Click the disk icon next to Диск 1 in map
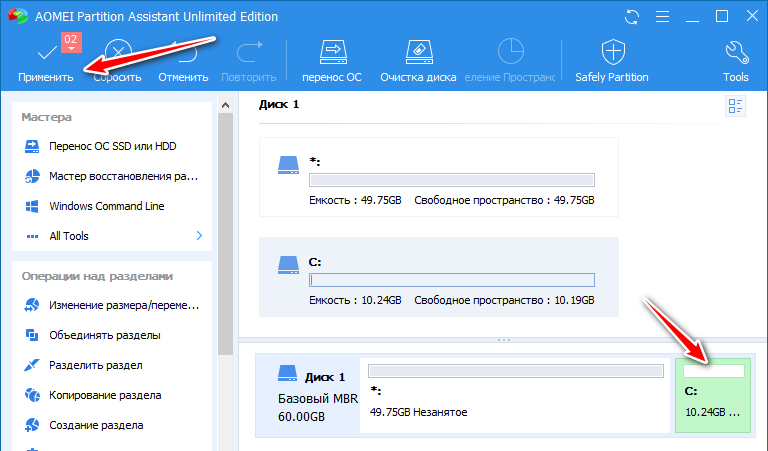768x451 pixels. tap(288, 373)
